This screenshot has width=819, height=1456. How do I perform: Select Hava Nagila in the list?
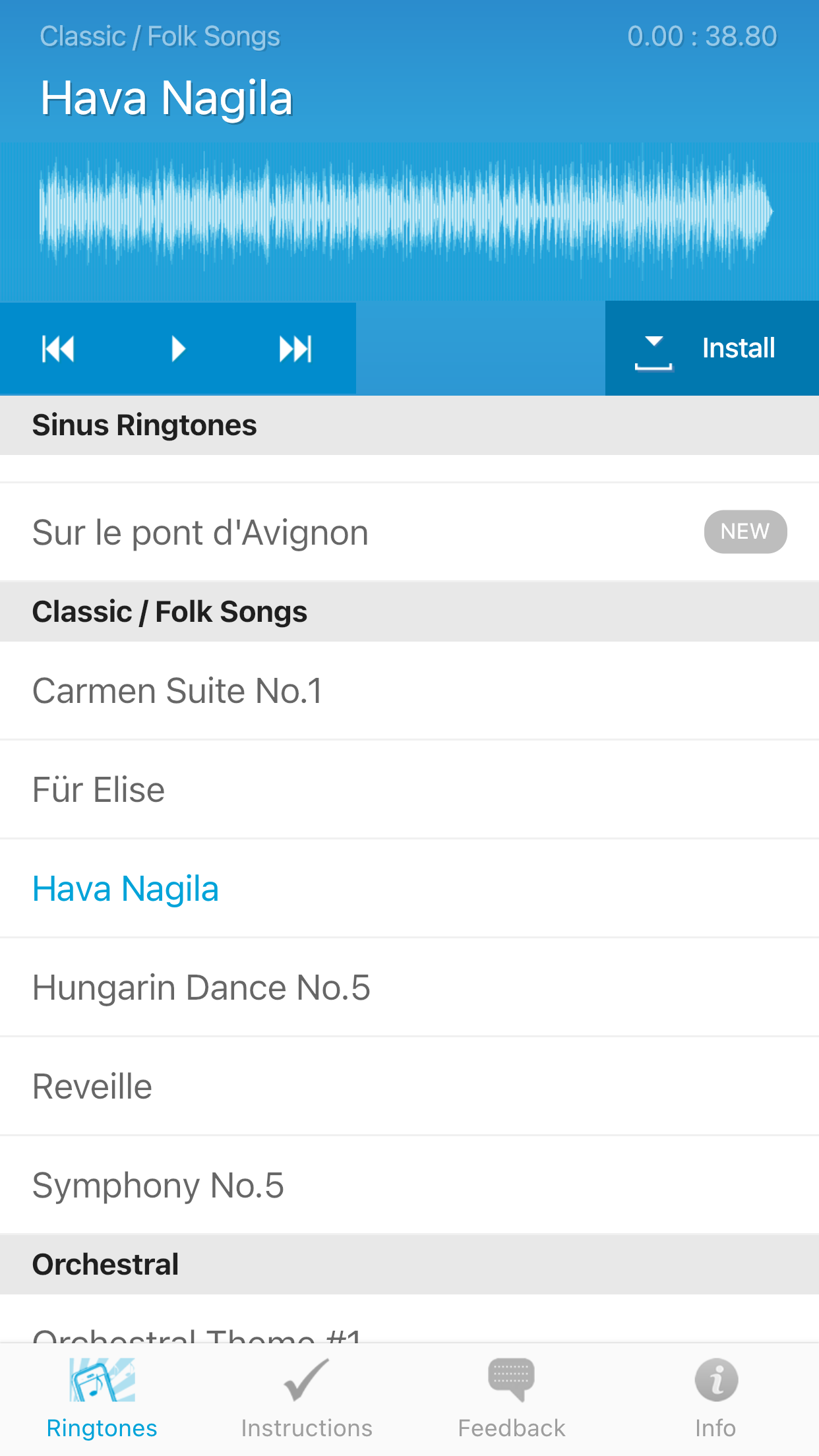tap(126, 889)
